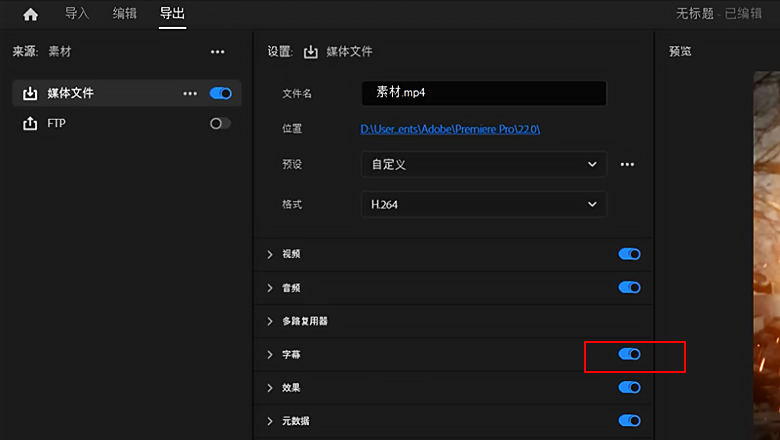
Task: Toggle the 媒体文件 export destination switch
Action: click(220, 93)
